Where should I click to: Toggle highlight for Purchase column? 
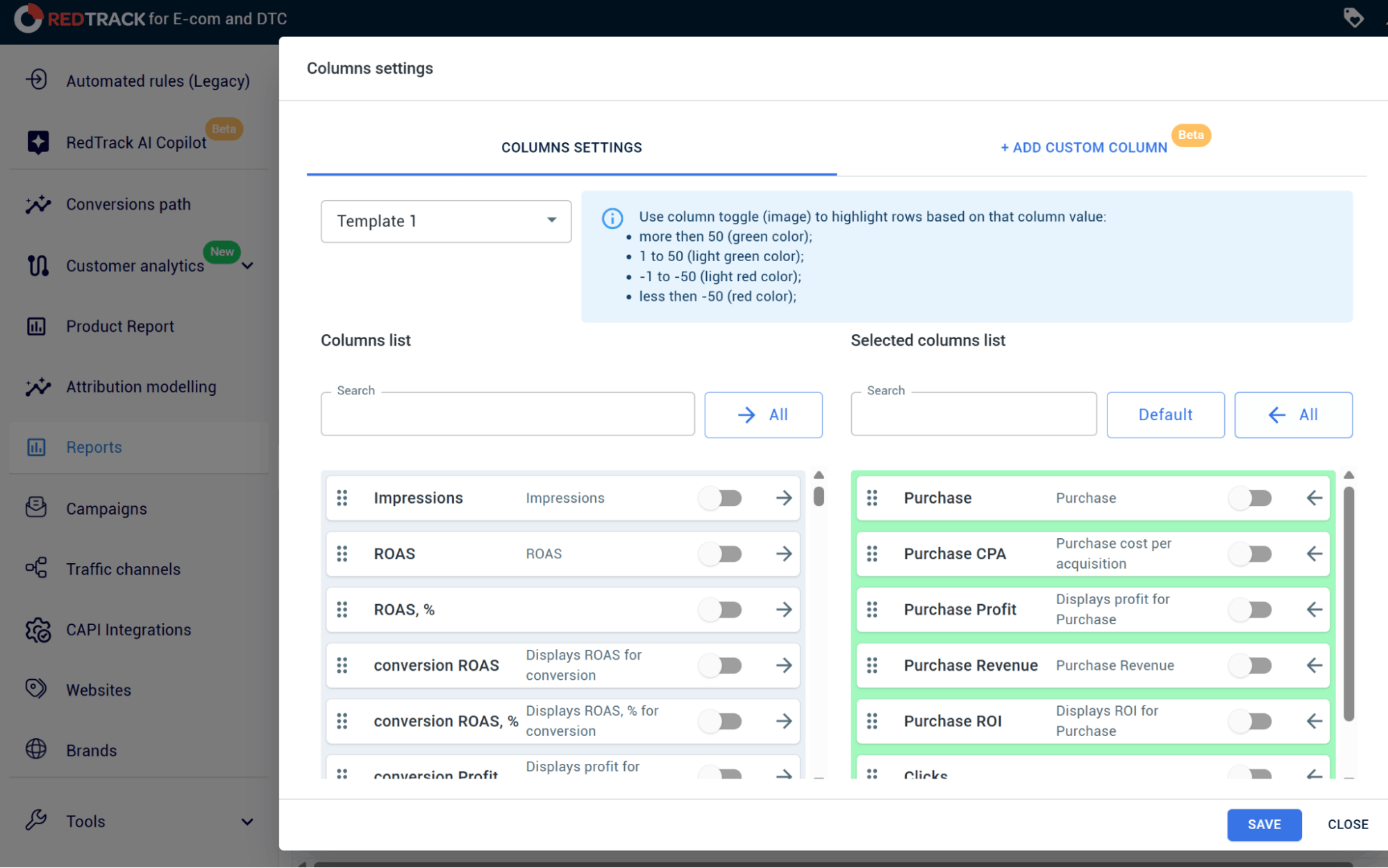coord(1251,498)
